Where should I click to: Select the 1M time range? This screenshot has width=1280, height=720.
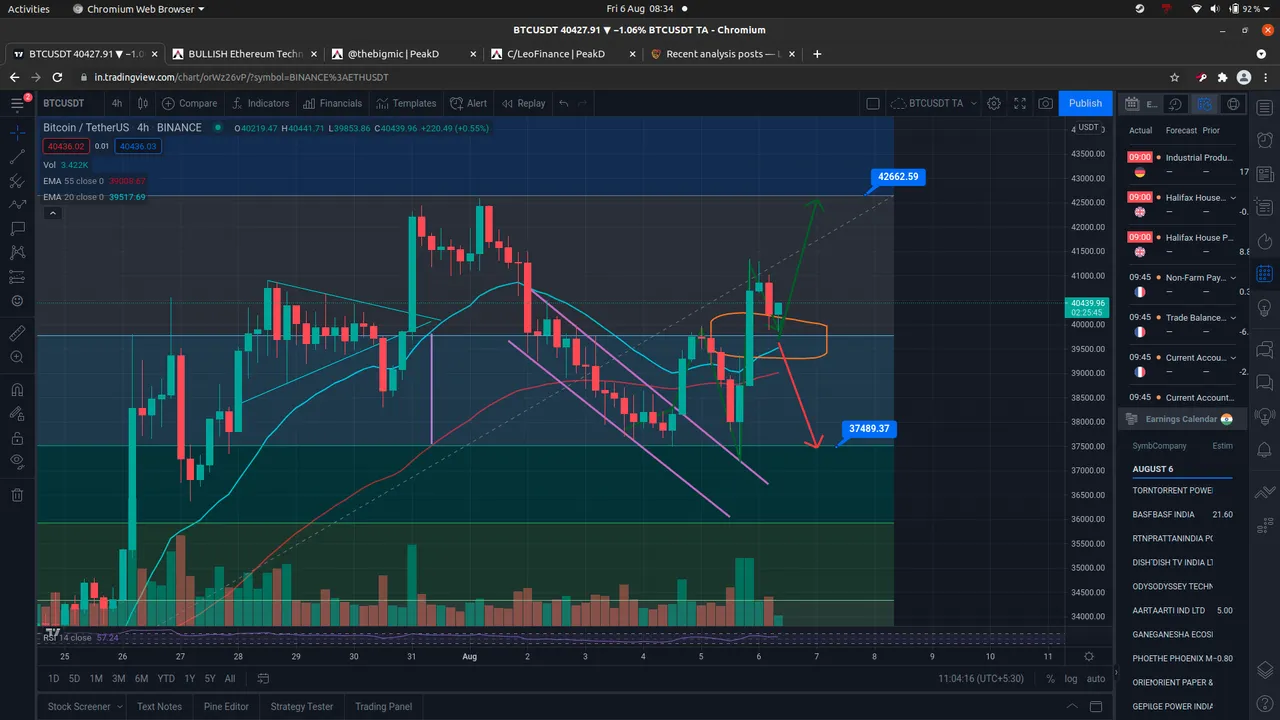[96, 679]
